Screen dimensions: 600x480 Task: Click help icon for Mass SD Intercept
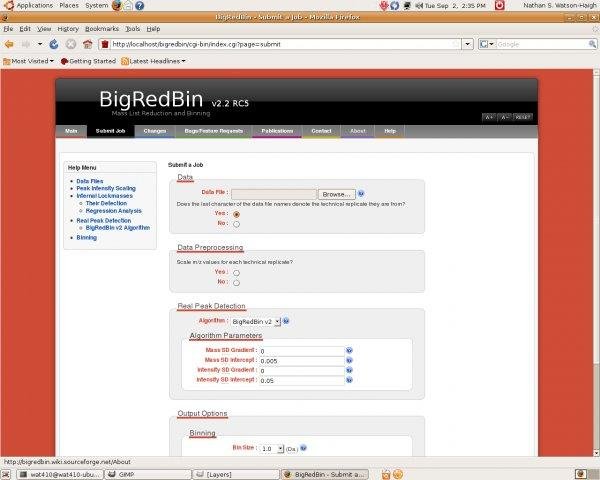349,360
